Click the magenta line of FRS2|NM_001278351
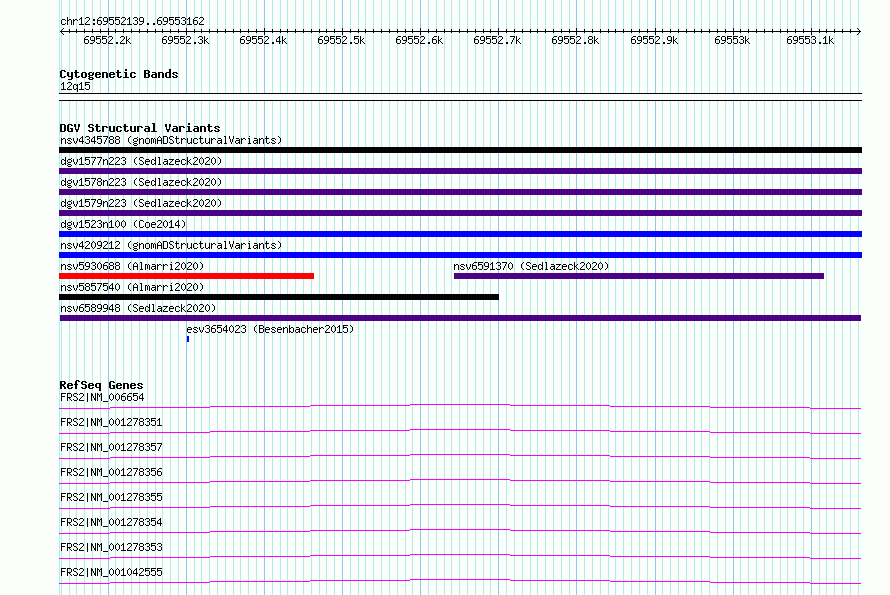The image size is (890, 595). 460,431
